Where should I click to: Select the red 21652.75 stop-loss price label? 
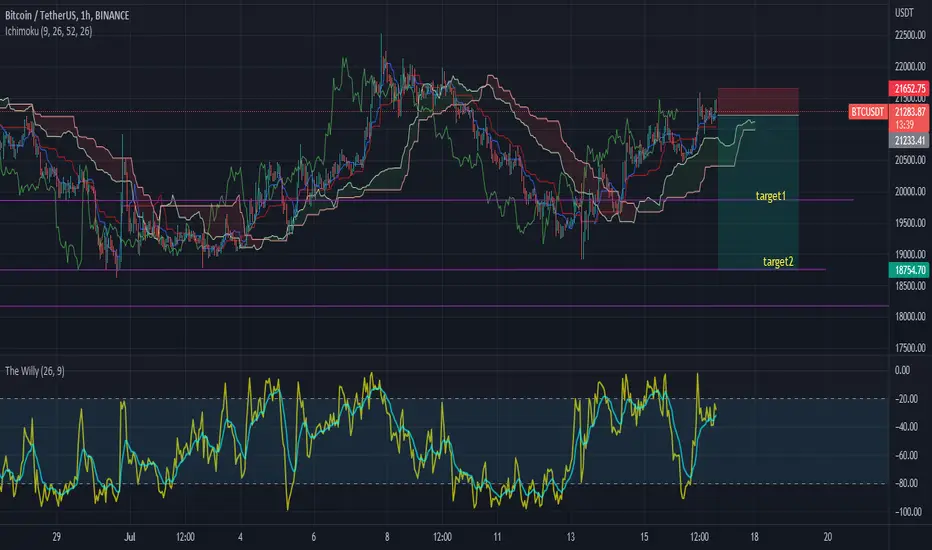coord(909,89)
